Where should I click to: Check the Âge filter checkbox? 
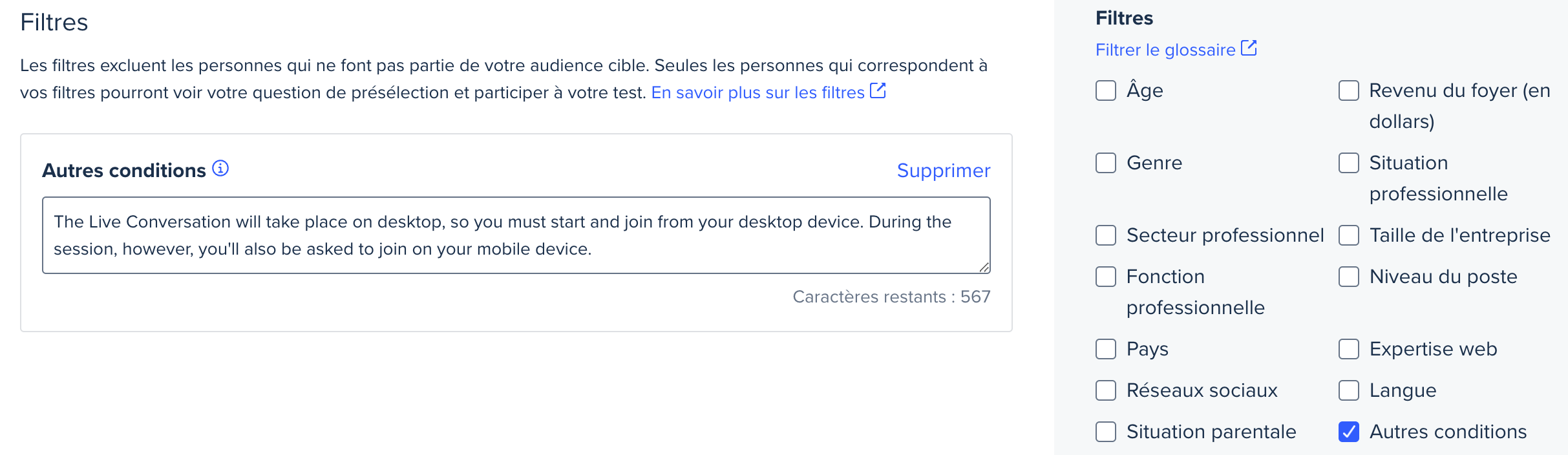pyautogui.click(x=1106, y=90)
